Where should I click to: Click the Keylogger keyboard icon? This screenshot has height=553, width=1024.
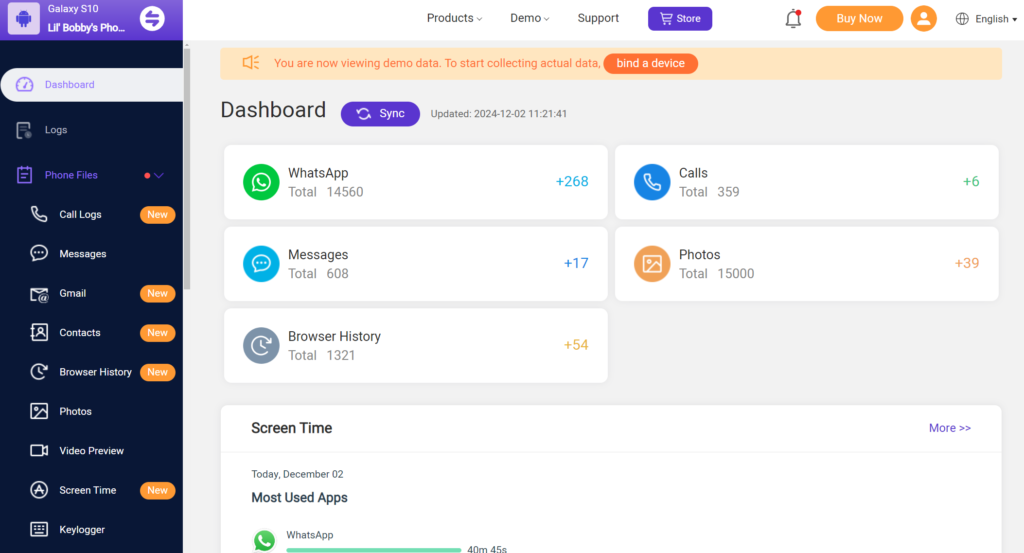click(x=39, y=529)
